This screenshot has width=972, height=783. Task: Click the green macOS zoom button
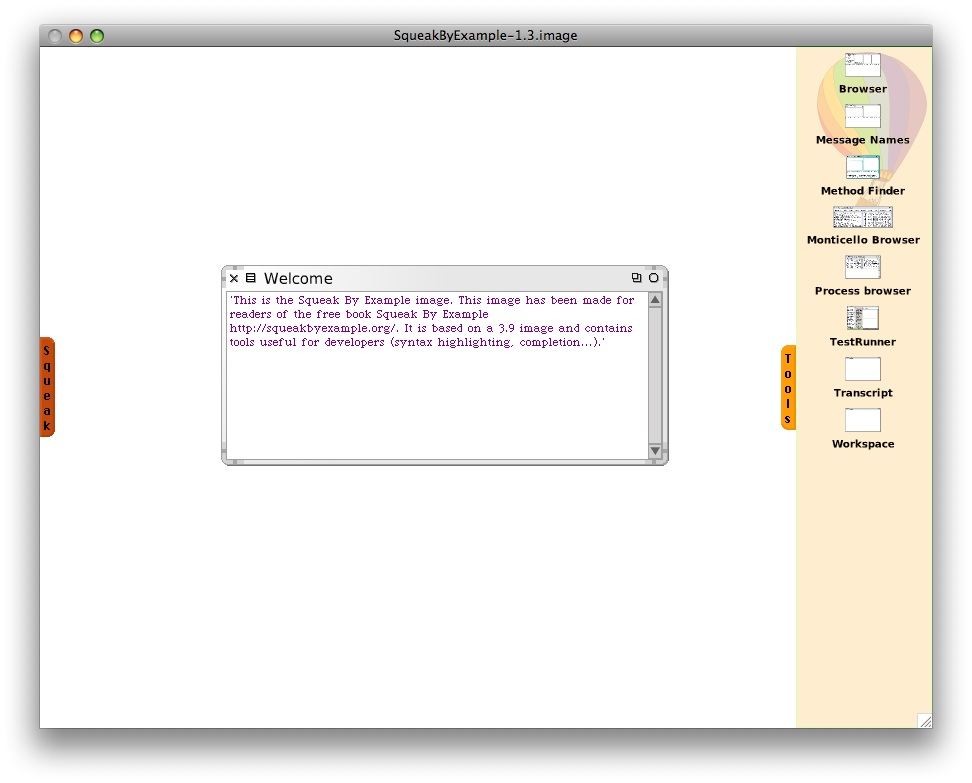coord(97,36)
